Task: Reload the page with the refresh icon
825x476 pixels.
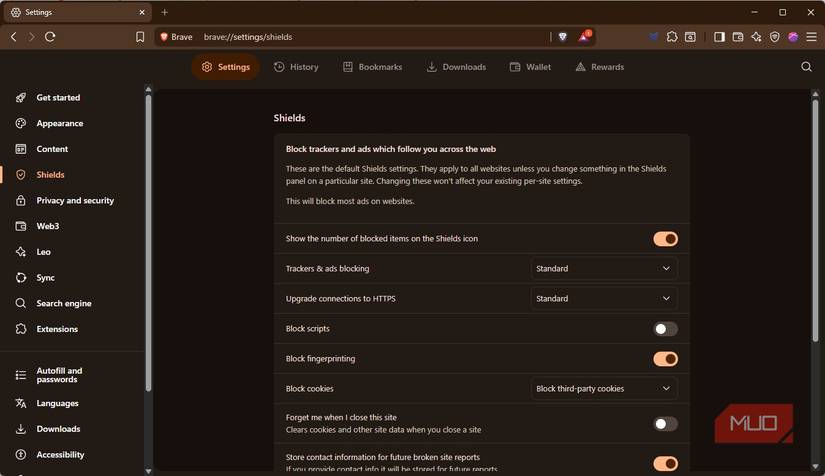Action: (x=50, y=37)
